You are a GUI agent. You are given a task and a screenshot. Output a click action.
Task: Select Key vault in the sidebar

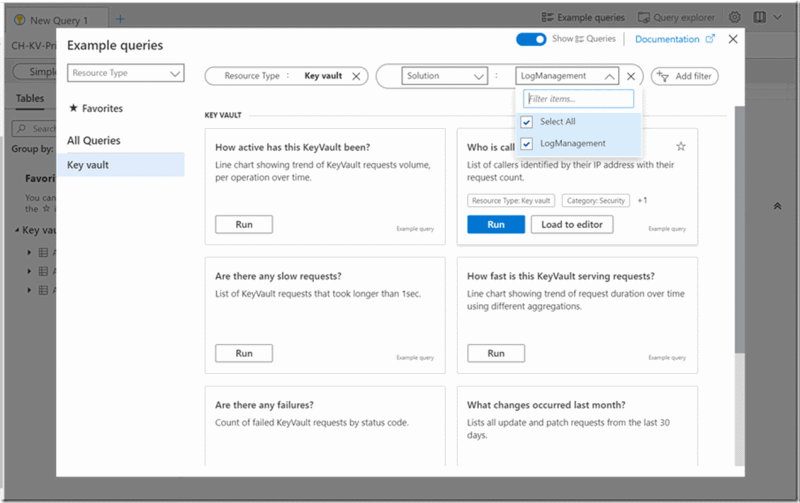tap(88, 165)
